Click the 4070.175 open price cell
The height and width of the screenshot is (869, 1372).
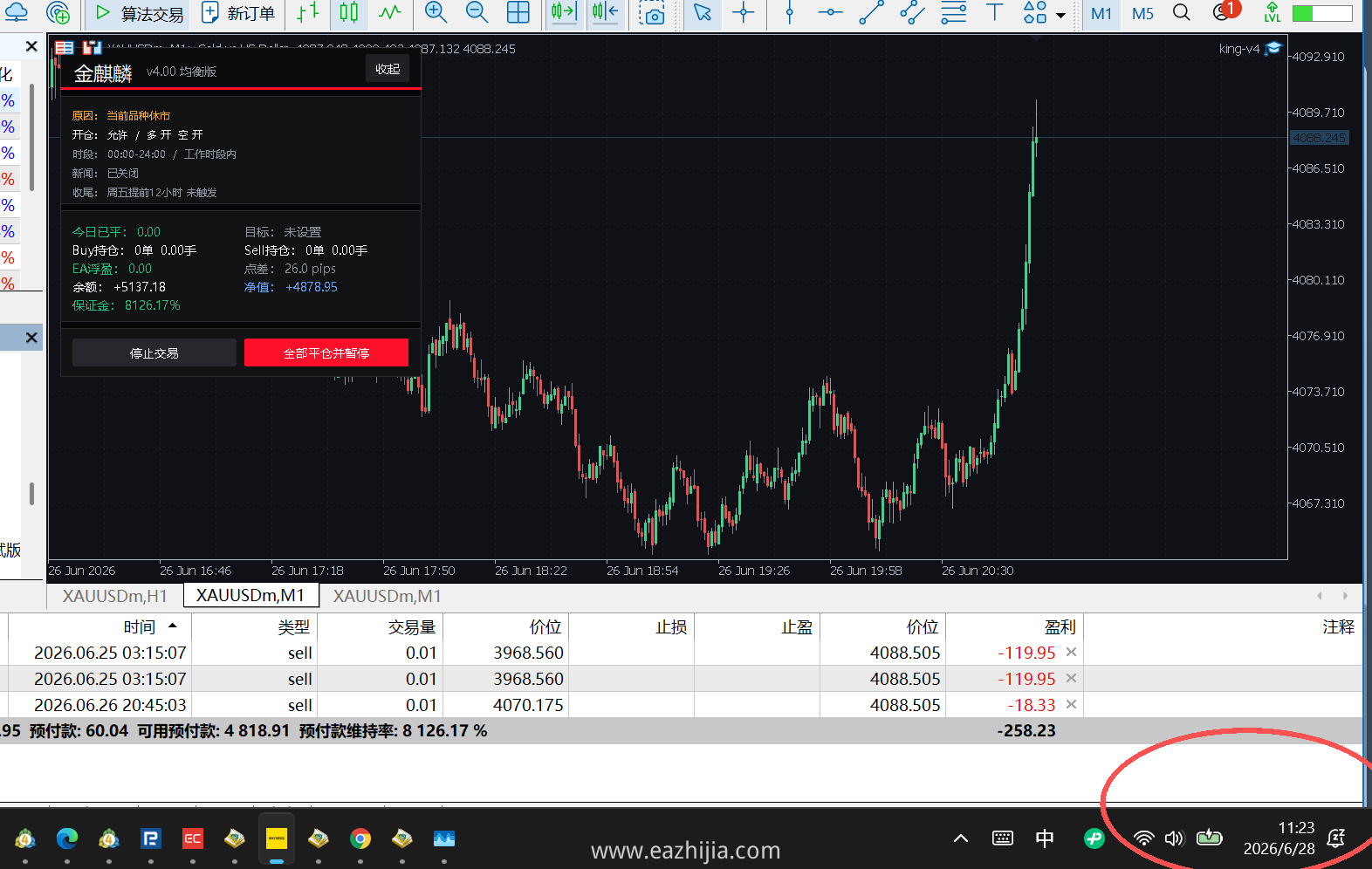click(x=528, y=704)
